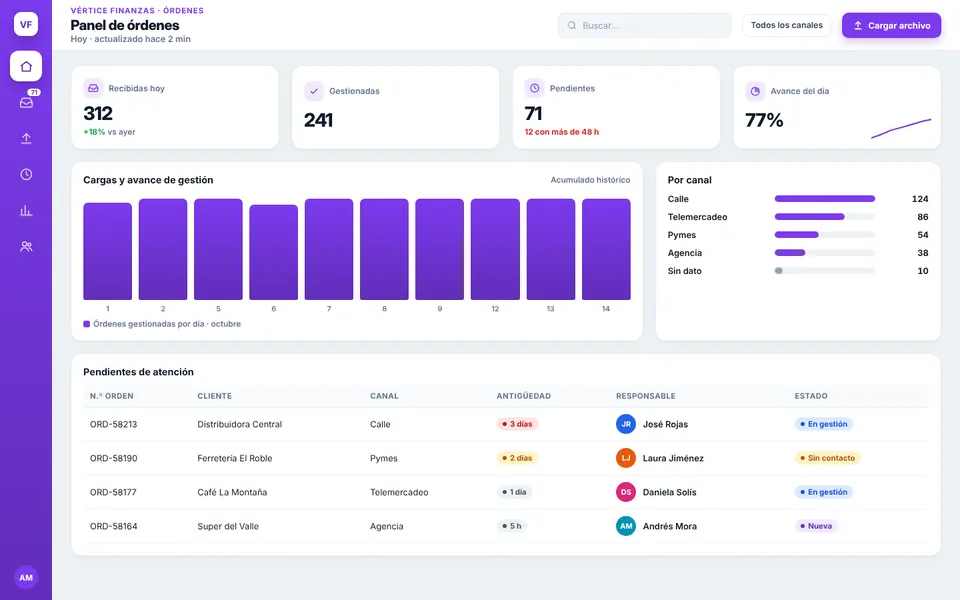The height and width of the screenshot is (600, 960).
Task: Click Laura Jiménez's LJ avatar
Action: coord(626,458)
